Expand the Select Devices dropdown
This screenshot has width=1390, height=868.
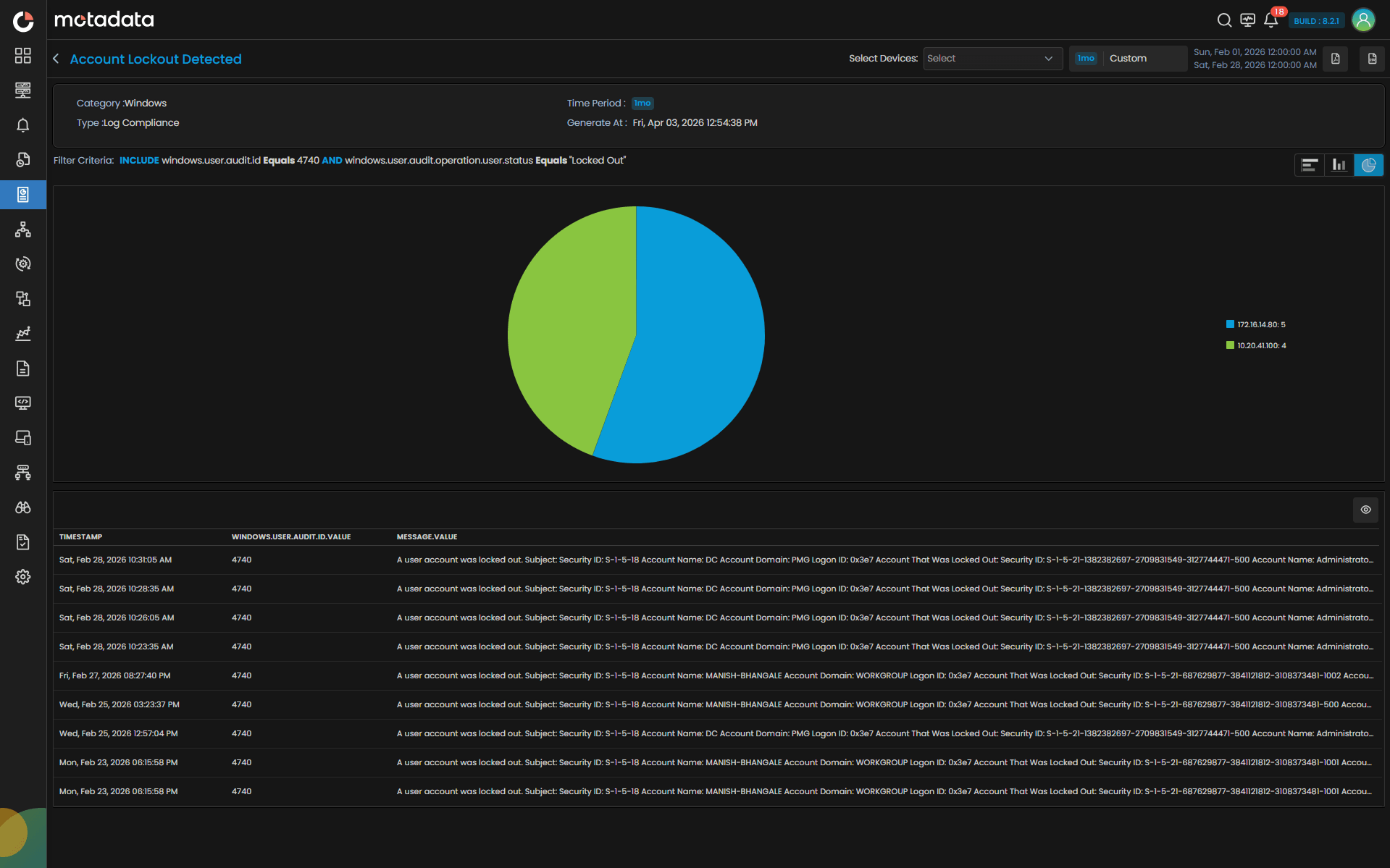pos(992,59)
